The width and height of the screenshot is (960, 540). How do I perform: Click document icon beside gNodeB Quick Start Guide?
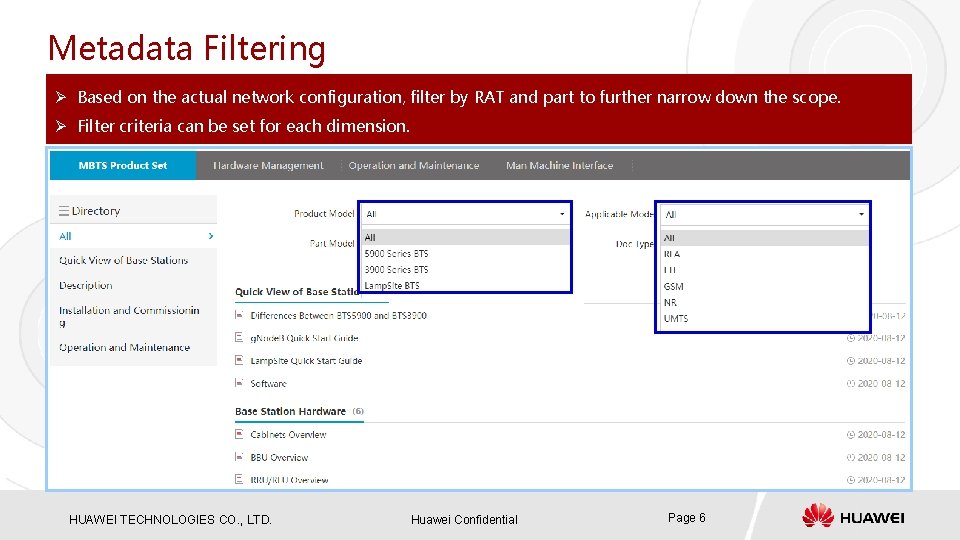coord(239,337)
